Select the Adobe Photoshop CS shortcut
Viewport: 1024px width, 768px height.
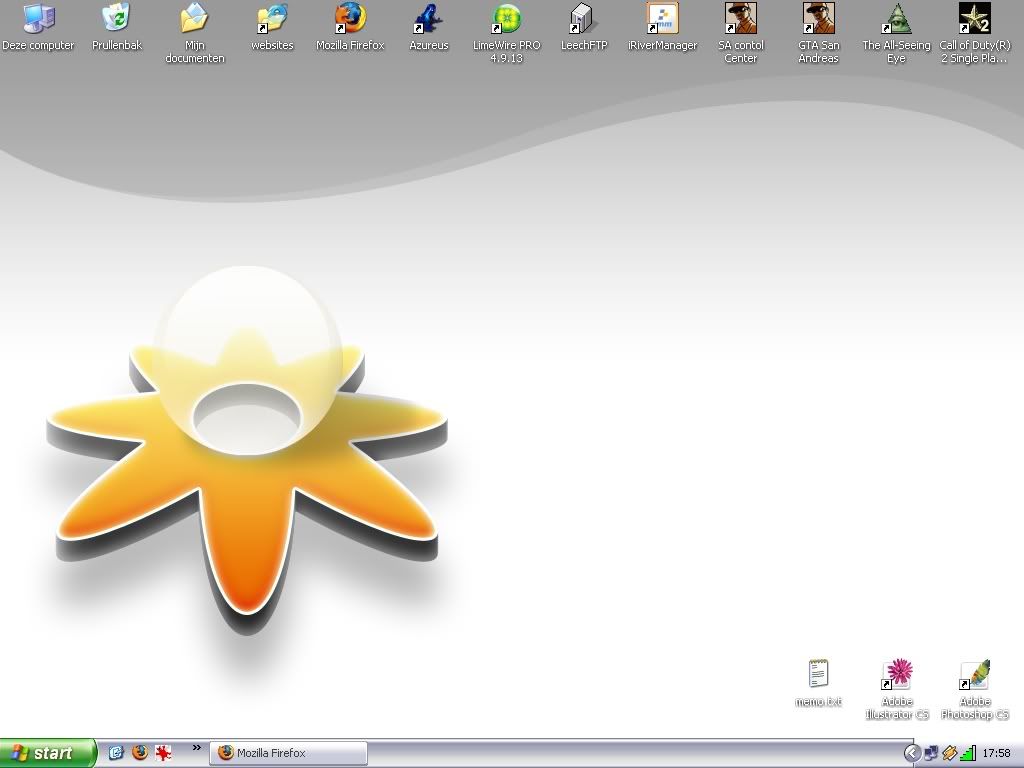(974, 675)
